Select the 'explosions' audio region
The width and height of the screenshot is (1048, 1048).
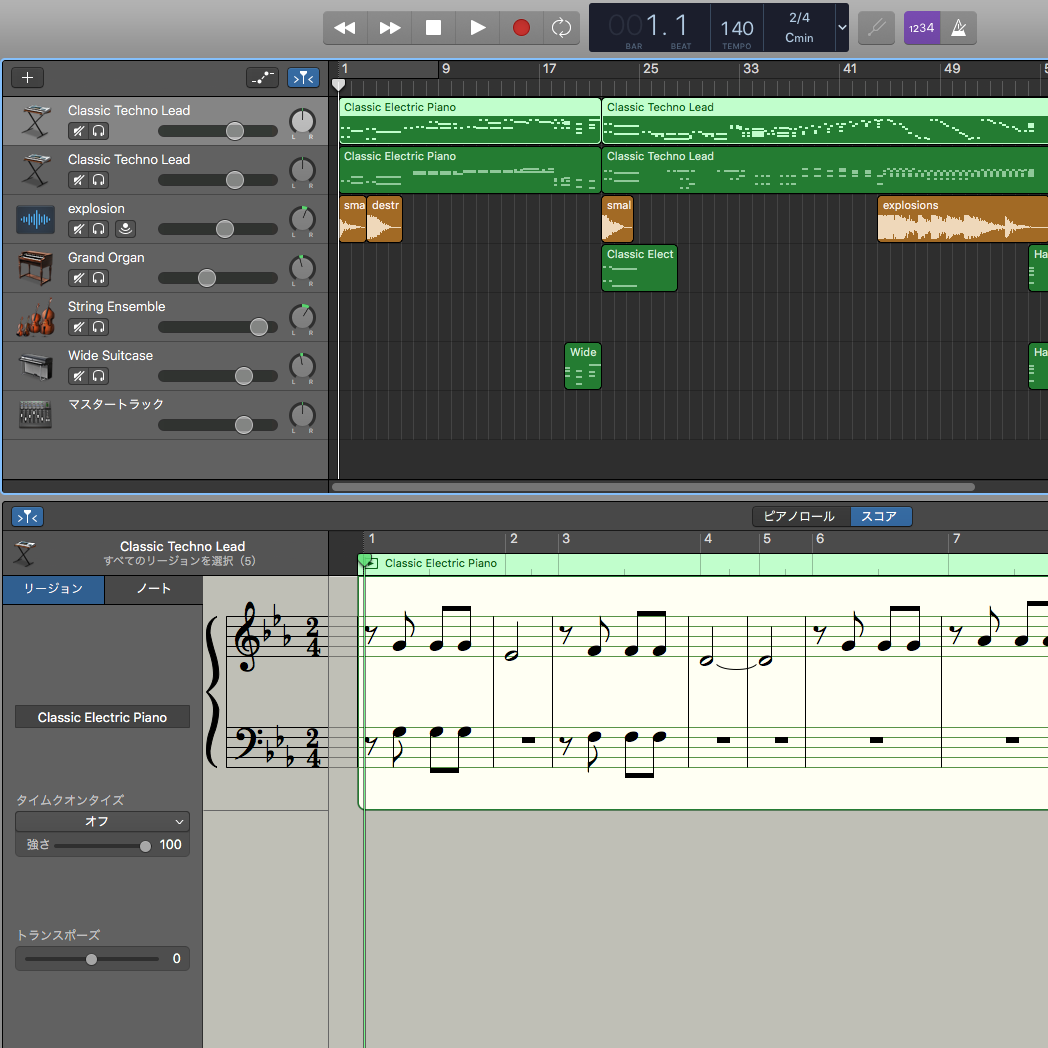[962, 219]
